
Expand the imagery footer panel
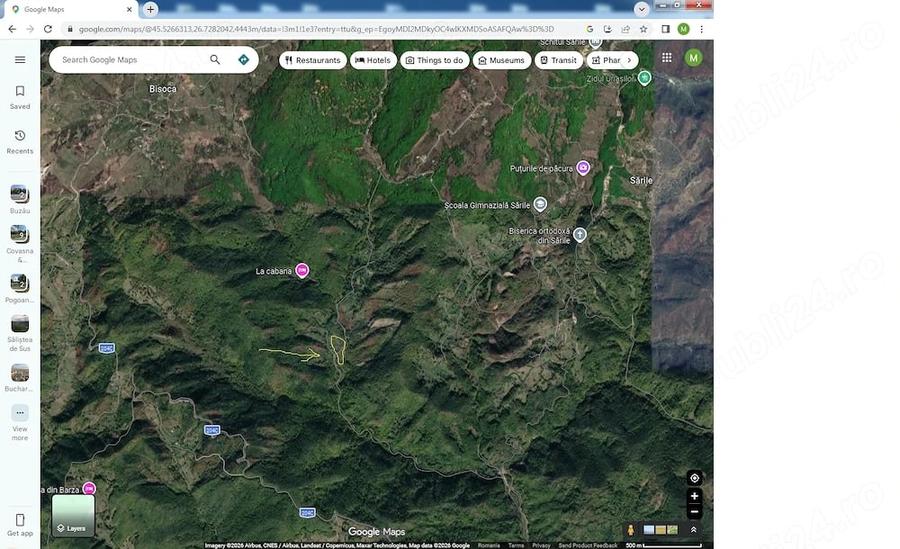(693, 529)
